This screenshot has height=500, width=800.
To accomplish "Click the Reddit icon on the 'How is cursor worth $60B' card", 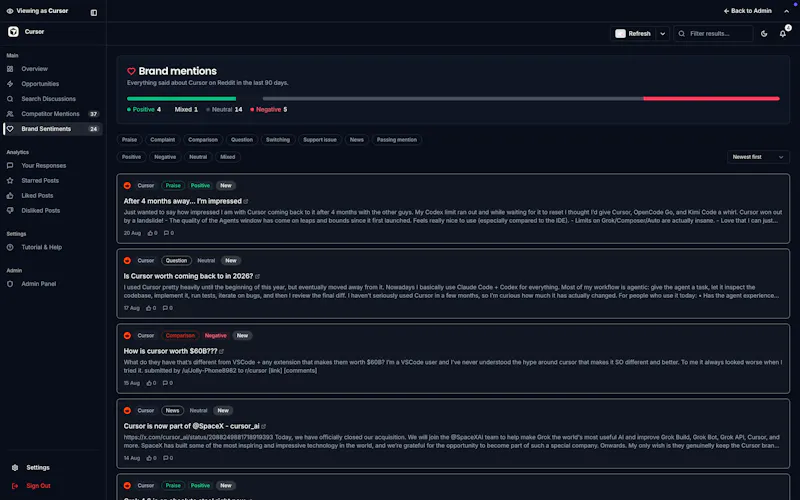I will pos(128,336).
